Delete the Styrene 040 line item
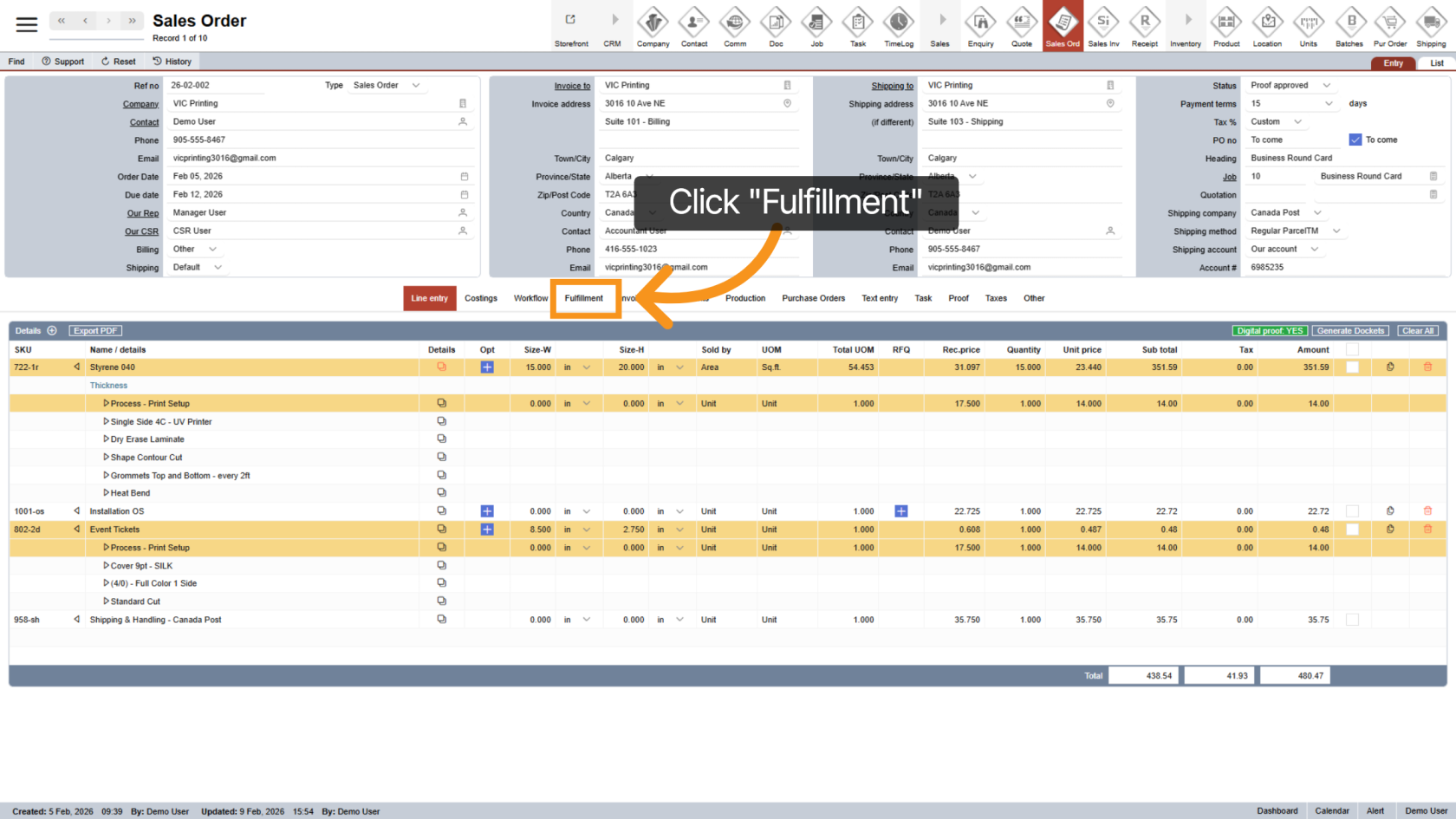 pyautogui.click(x=1427, y=367)
